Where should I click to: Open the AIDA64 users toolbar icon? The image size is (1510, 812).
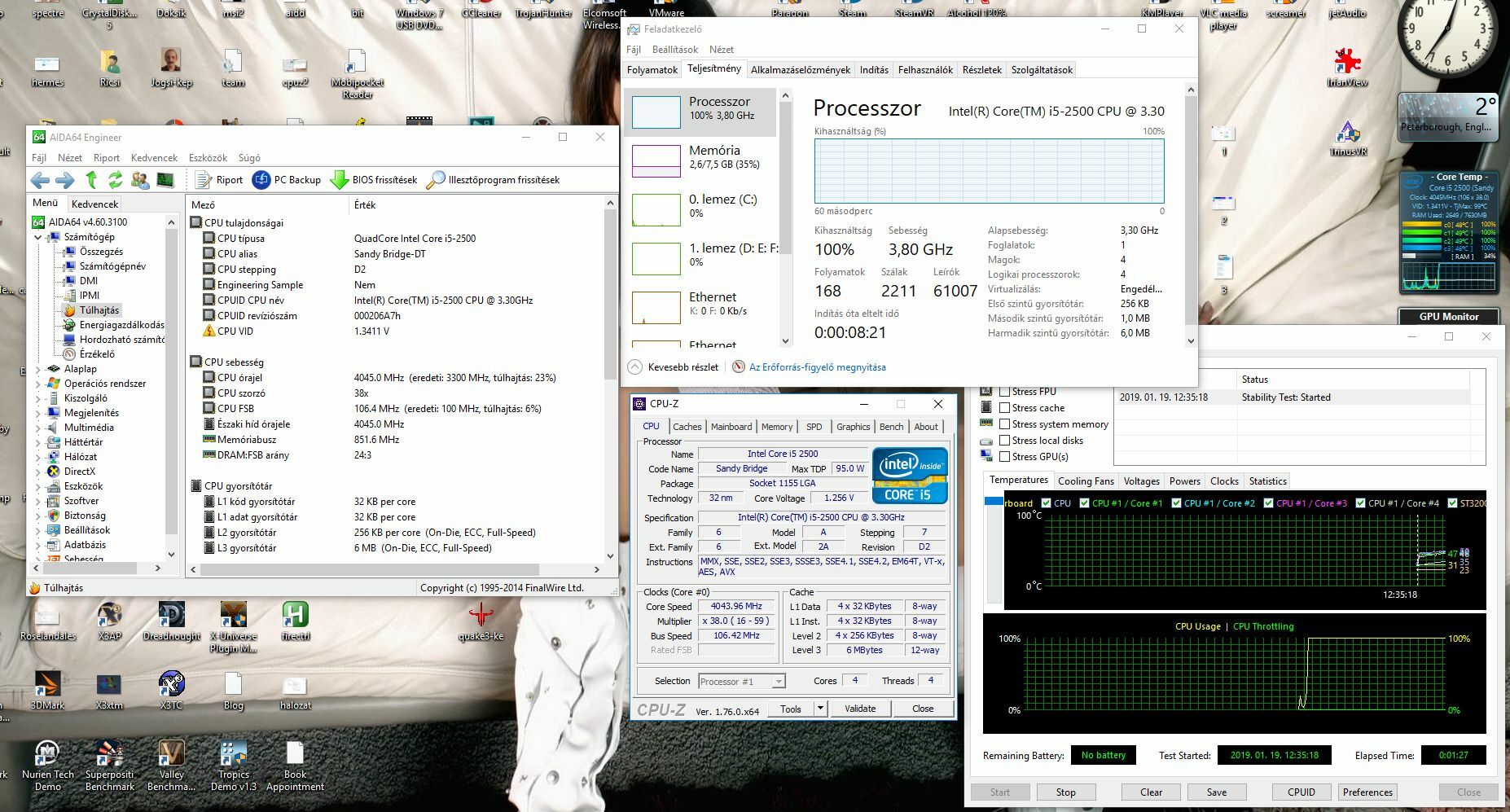point(140,180)
